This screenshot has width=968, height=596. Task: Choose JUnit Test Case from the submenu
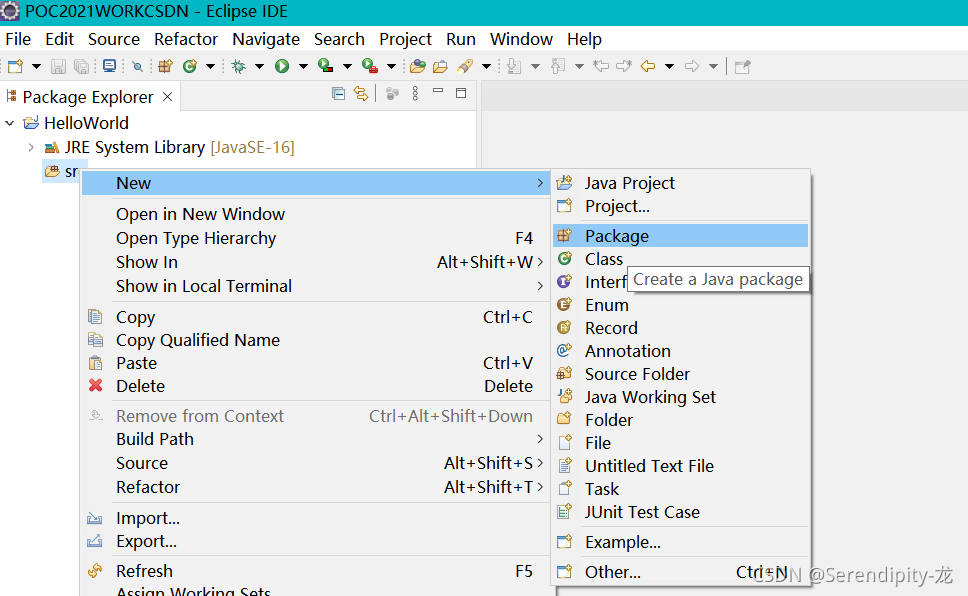click(x=680, y=512)
